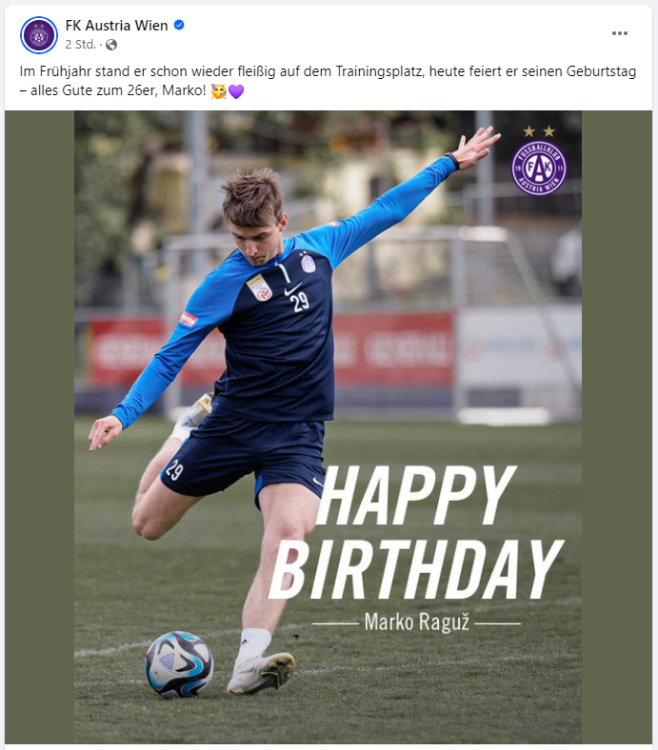This screenshot has height=750, width=658.
Task: Click the FK Austria Wien page name
Action: coord(117,25)
